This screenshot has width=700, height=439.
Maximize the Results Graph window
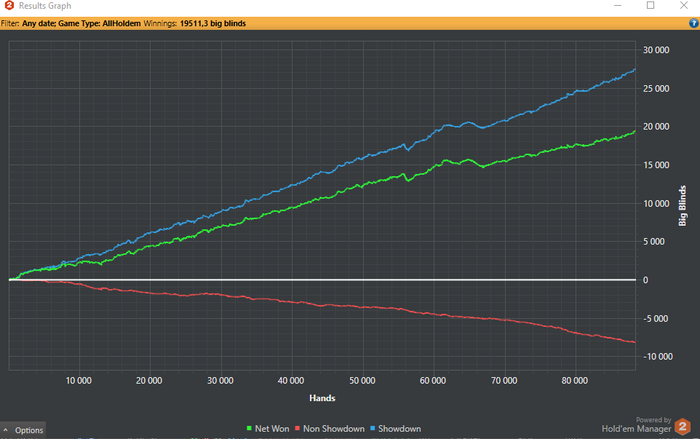pyautogui.click(x=650, y=5)
